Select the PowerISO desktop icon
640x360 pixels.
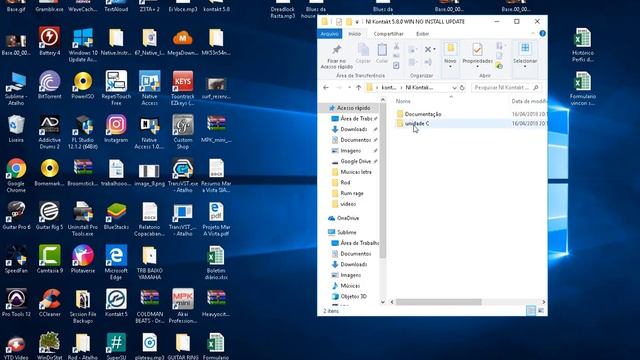[83, 85]
